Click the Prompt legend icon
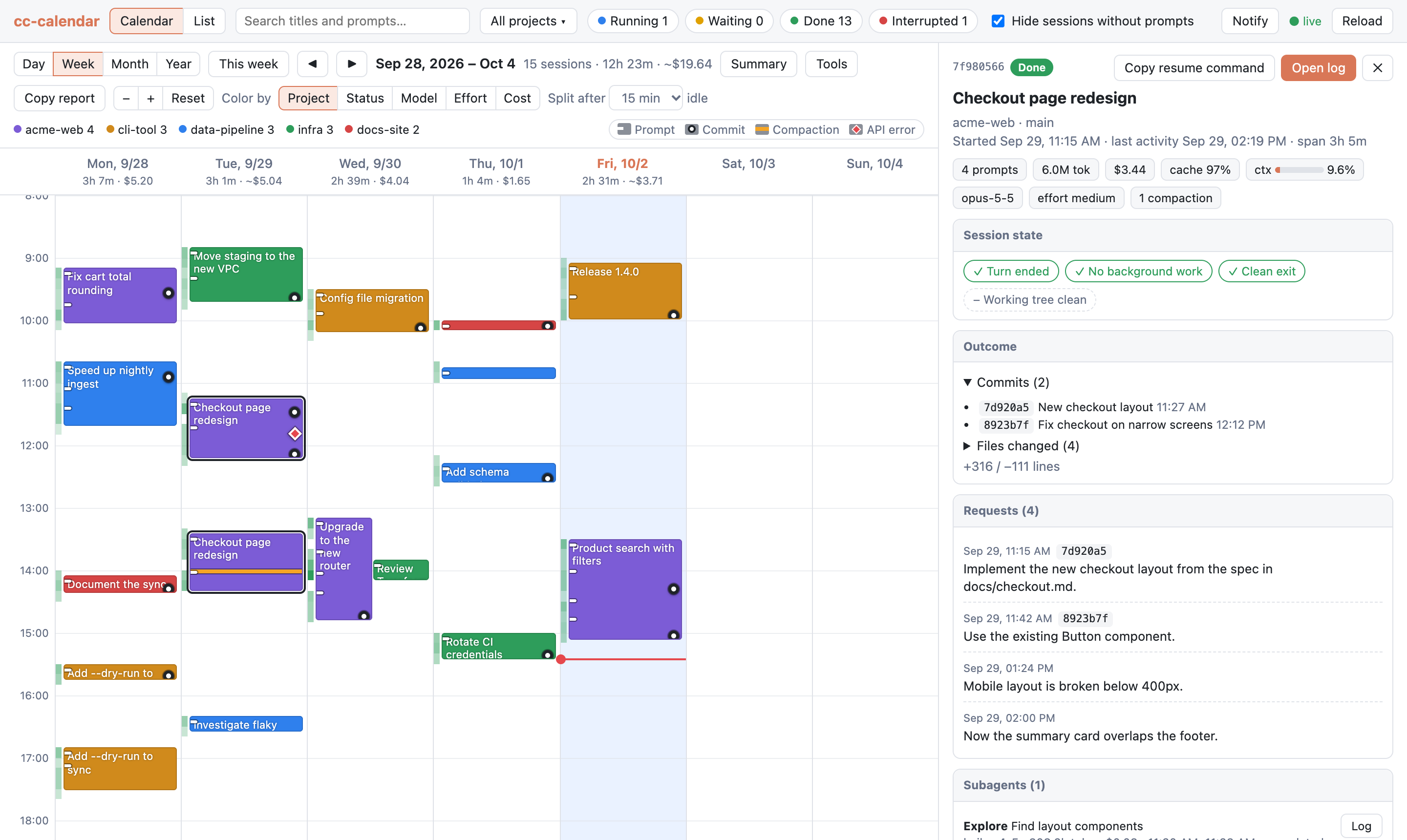This screenshot has height=840, width=1407. pos(624,129)
